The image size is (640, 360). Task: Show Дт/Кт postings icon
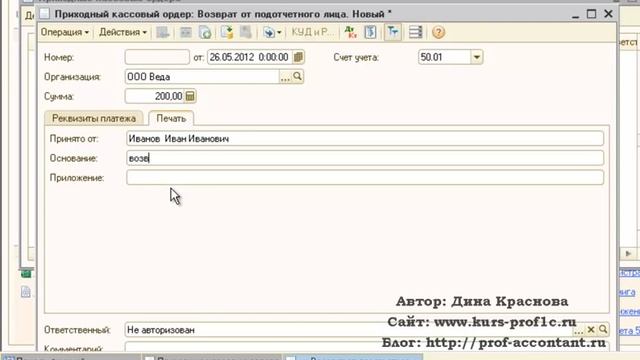[x=351, y=32]
